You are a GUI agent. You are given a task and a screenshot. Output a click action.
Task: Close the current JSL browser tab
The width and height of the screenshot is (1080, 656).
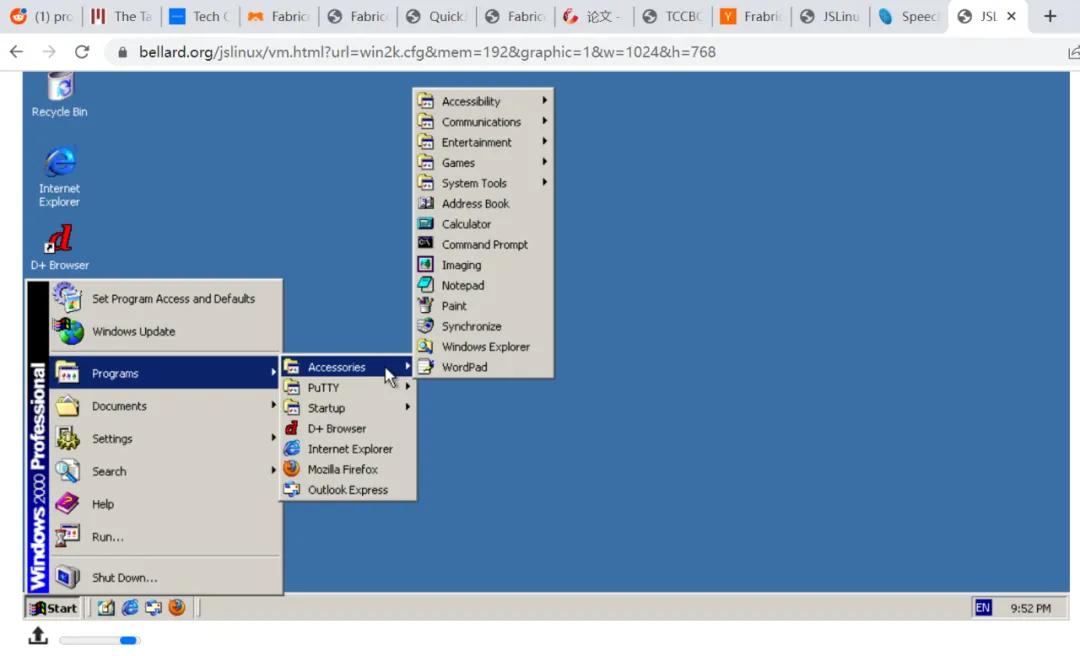(x=1011, y=16)
